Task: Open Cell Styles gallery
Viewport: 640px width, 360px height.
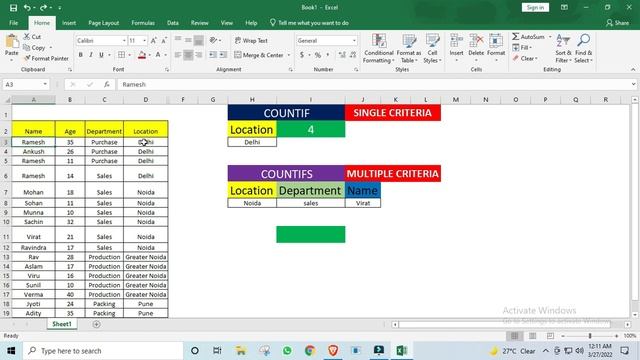Action: (432, 49)
